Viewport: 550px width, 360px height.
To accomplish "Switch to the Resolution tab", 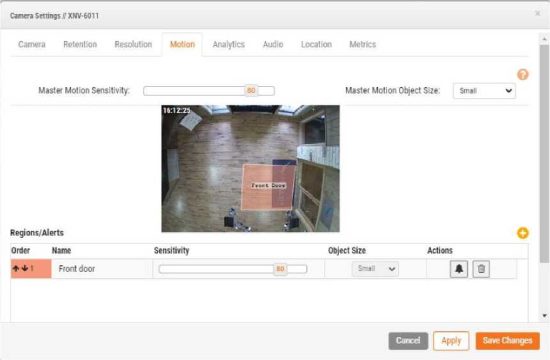I will pos(133,45).
